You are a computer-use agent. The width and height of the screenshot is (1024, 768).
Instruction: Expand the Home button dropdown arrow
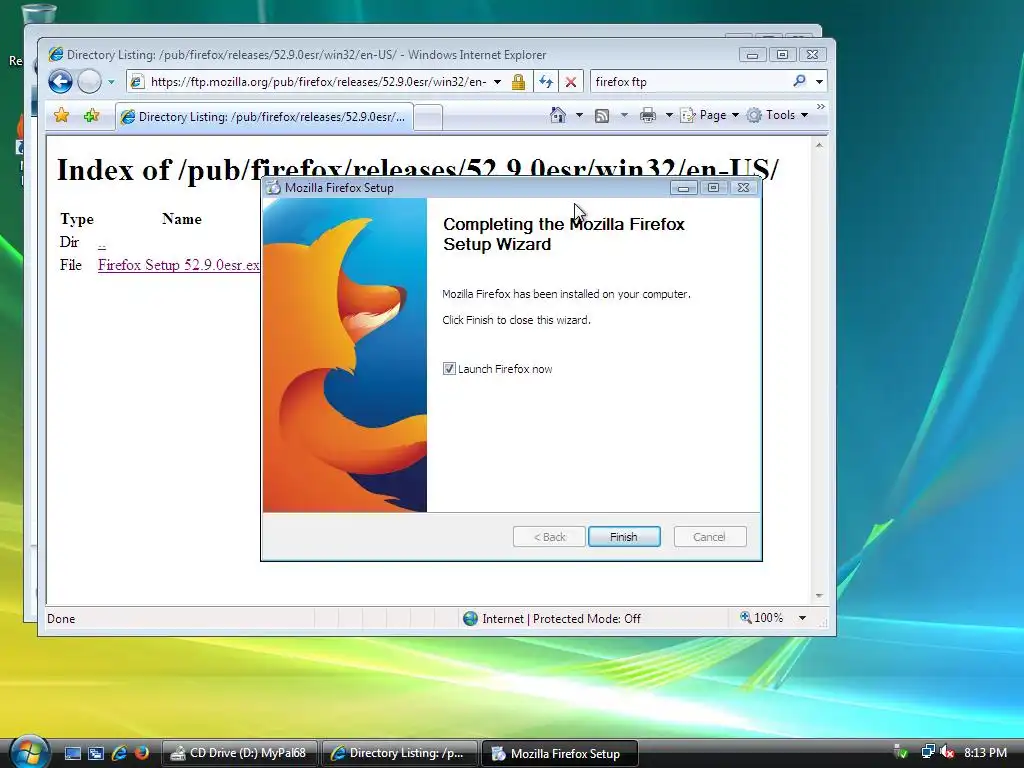point(579,115)
